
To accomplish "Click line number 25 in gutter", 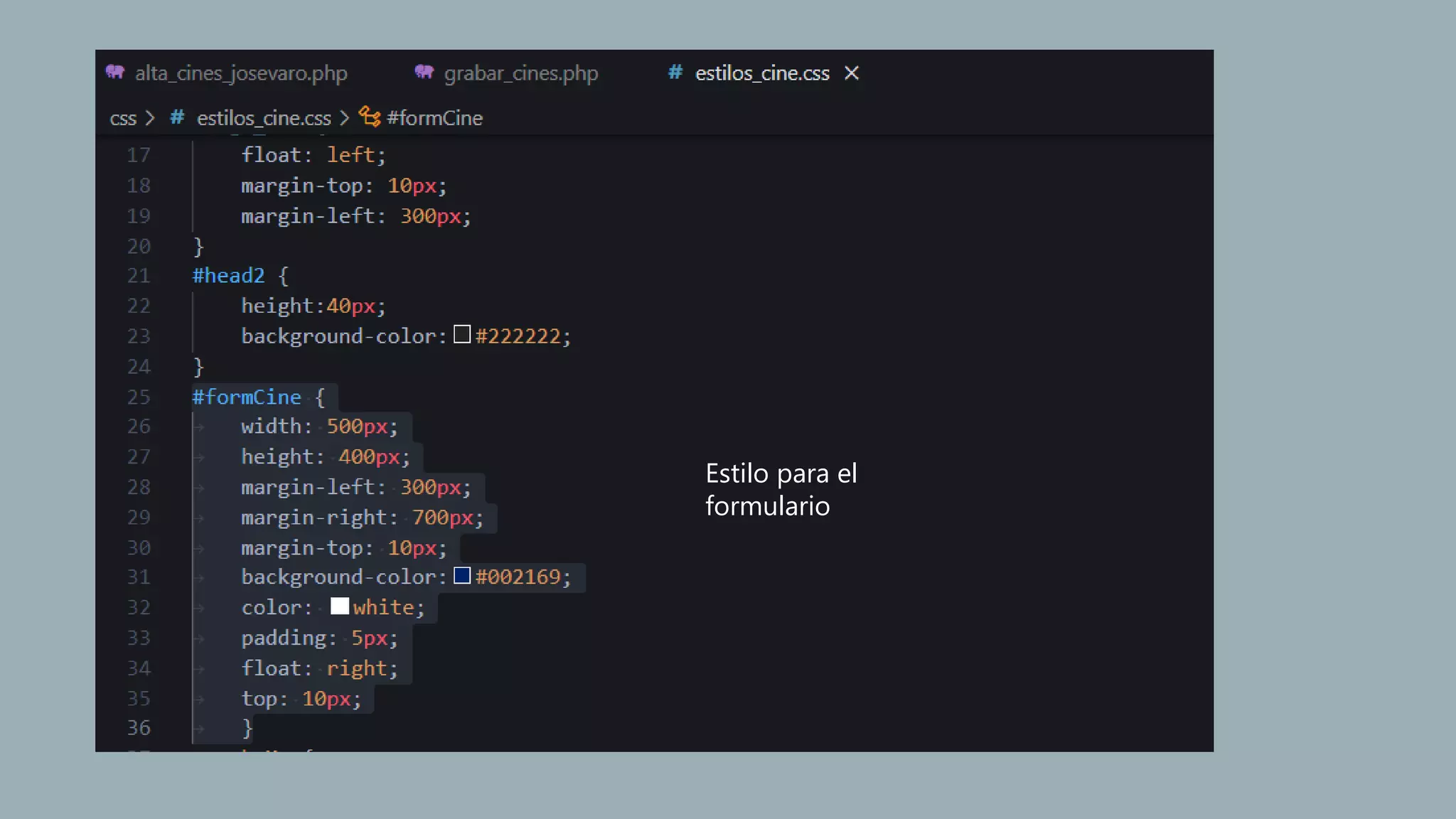I will click(x=139, y=397).
